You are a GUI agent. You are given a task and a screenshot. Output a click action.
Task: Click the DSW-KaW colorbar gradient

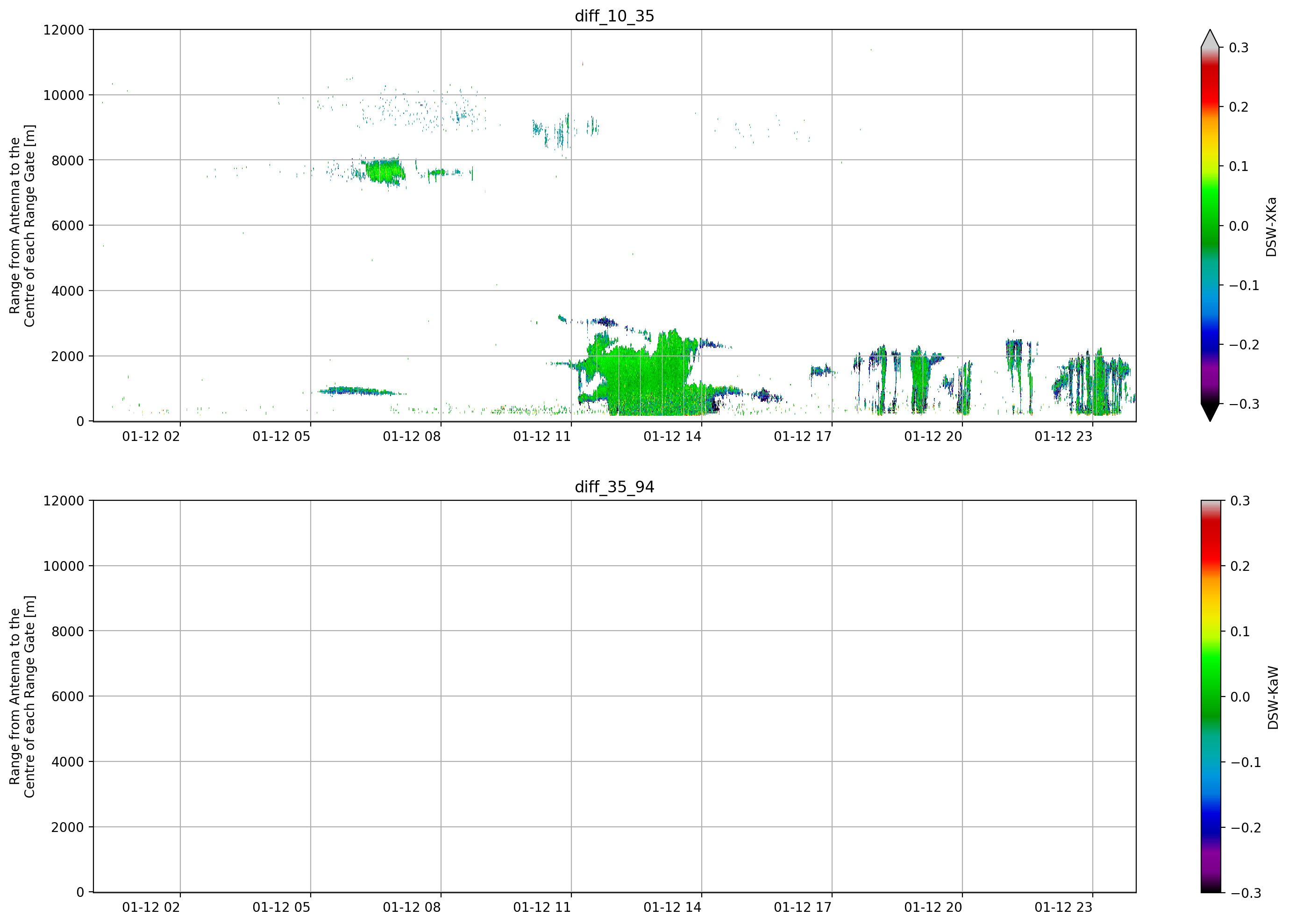[1210, 697]
